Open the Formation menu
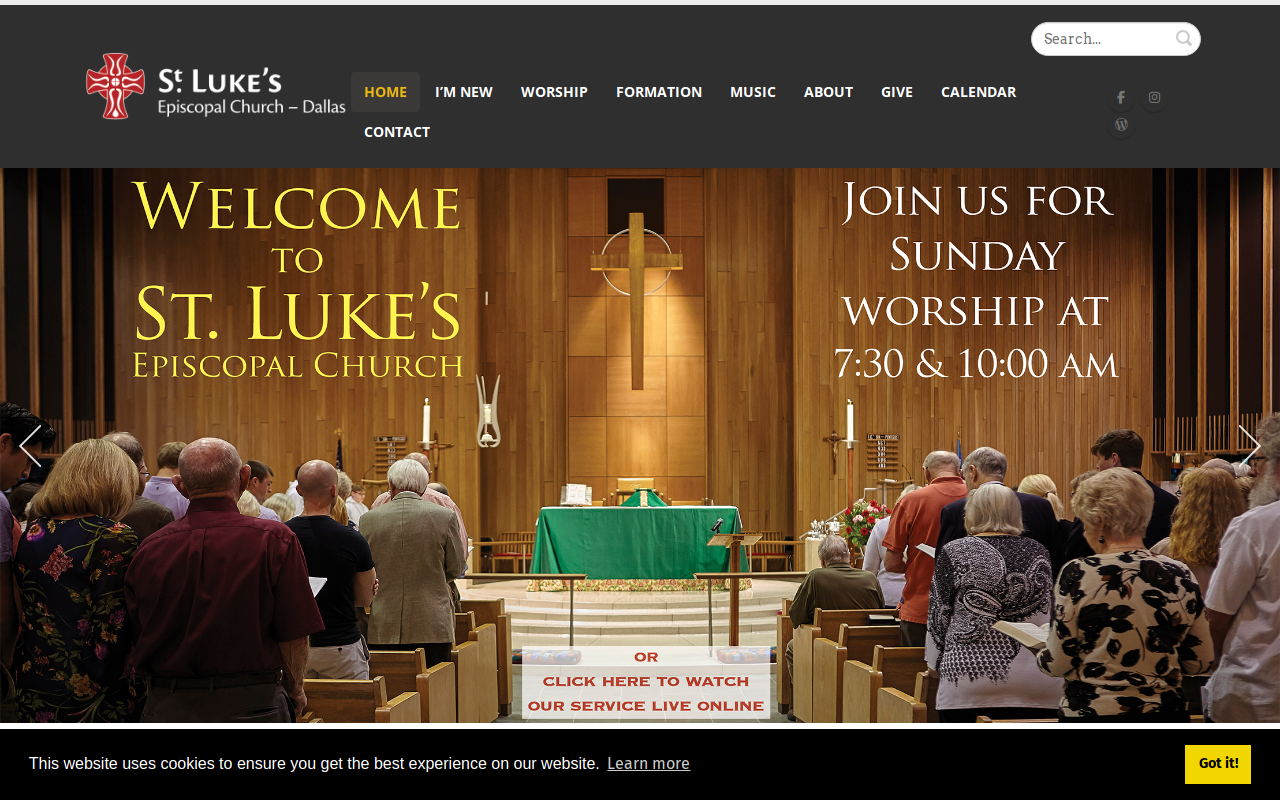This screenshot has width=1280, height=800. (659, 92)
